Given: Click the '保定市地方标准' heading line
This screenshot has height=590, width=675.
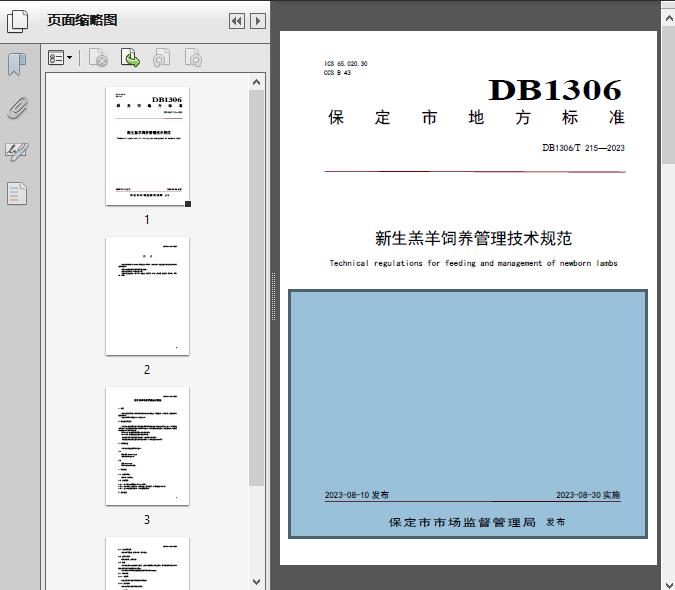Looking at the screenshot, I should tap(476, 117).
